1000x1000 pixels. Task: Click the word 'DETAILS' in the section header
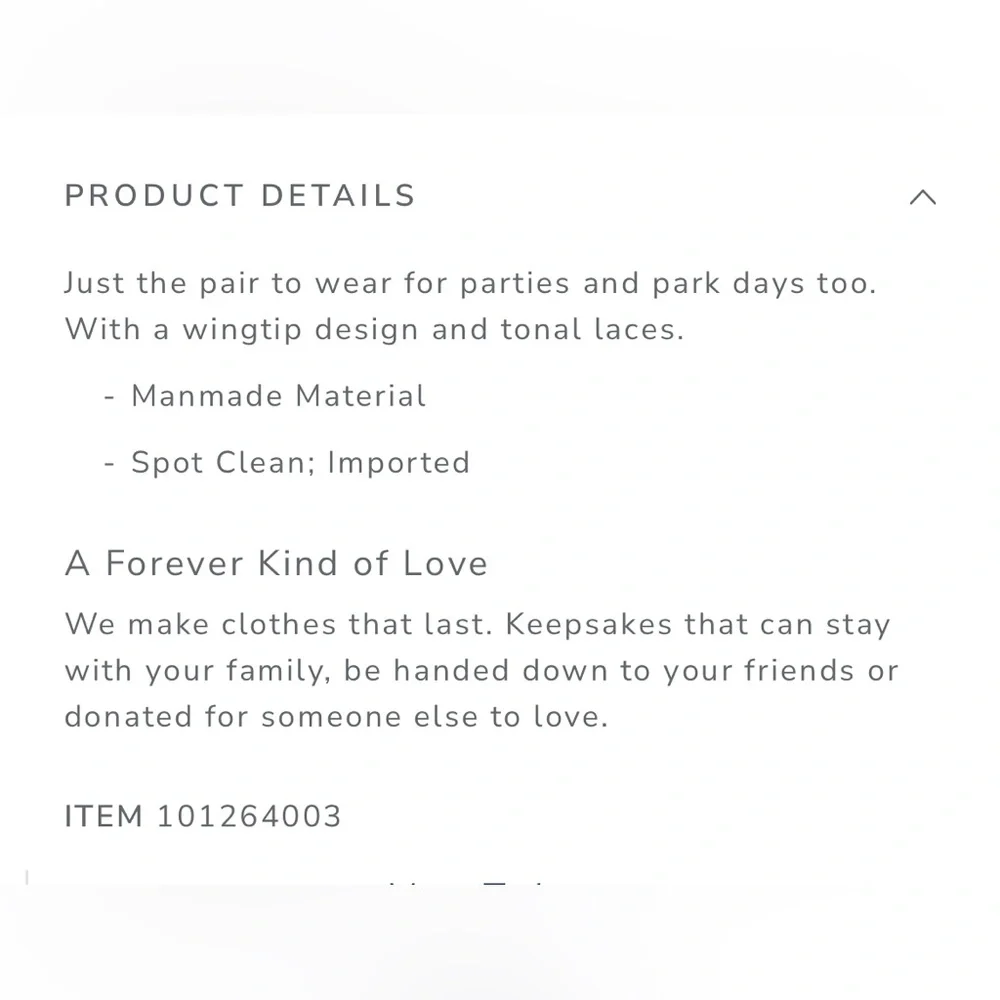pos(339,196)
